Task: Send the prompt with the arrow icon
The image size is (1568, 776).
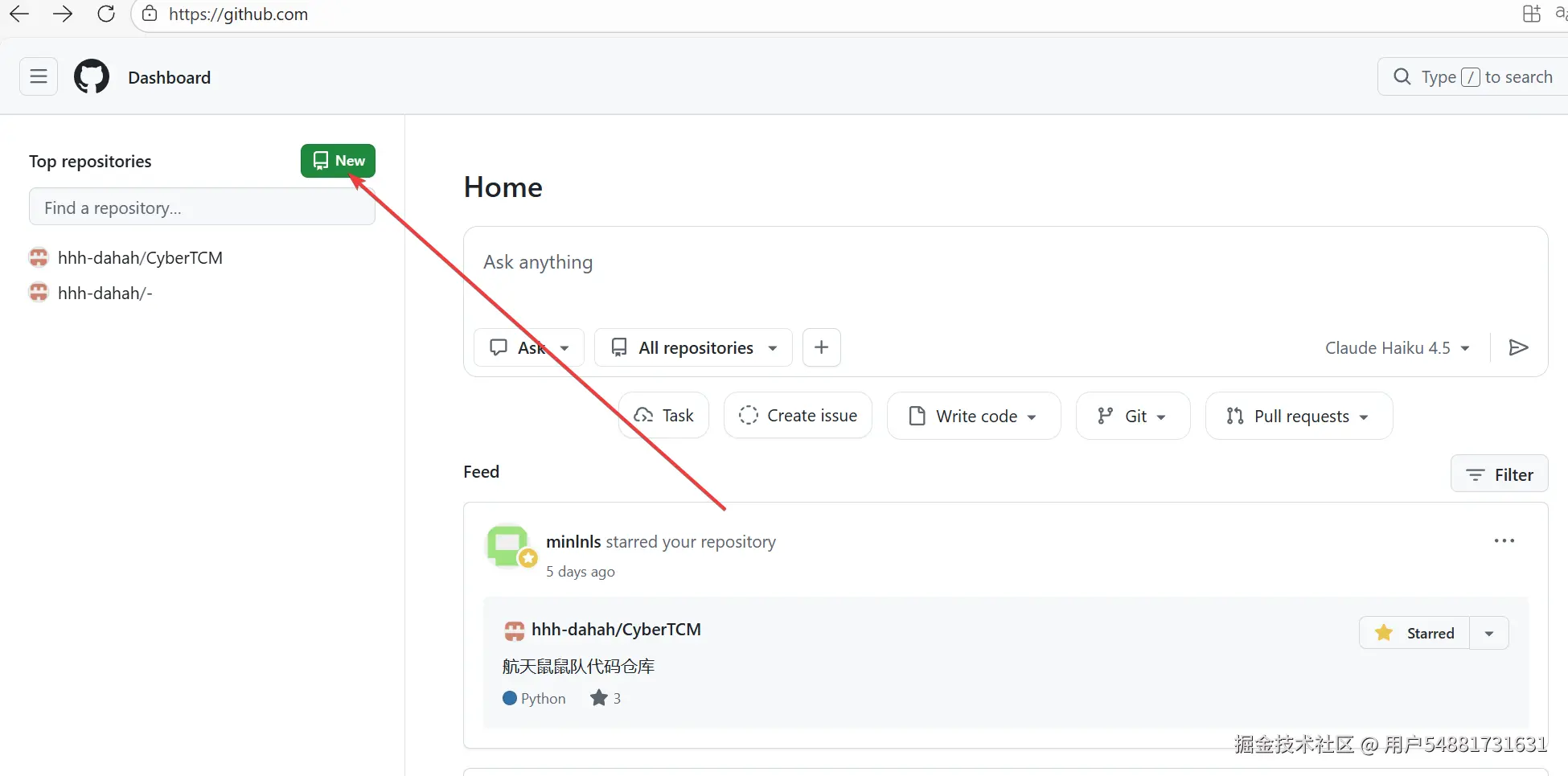Action: click(1519, 347)
